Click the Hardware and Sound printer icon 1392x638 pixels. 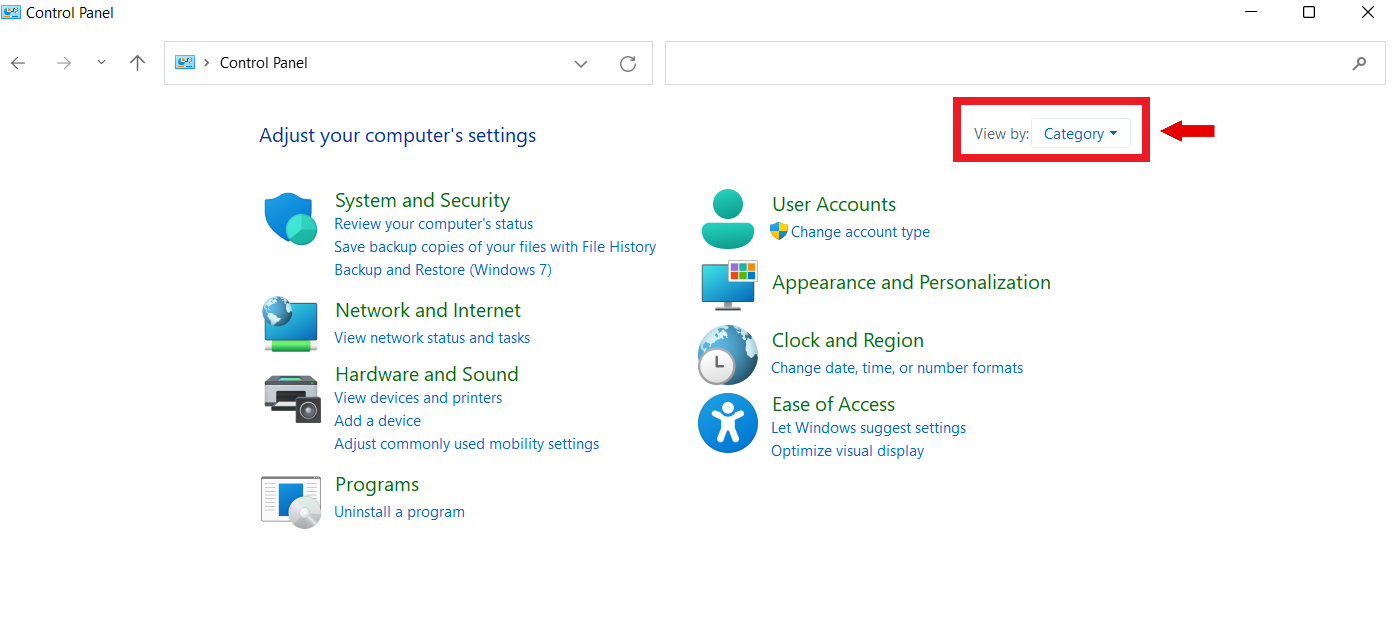click(x=291, y=398)
